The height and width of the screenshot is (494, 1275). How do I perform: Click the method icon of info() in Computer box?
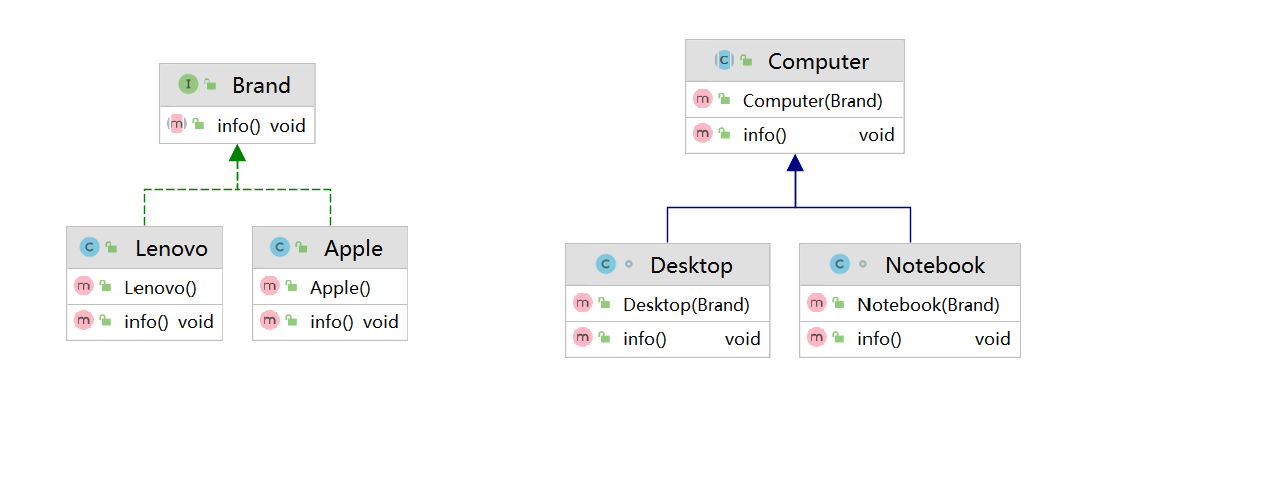(x=702, y=134)
